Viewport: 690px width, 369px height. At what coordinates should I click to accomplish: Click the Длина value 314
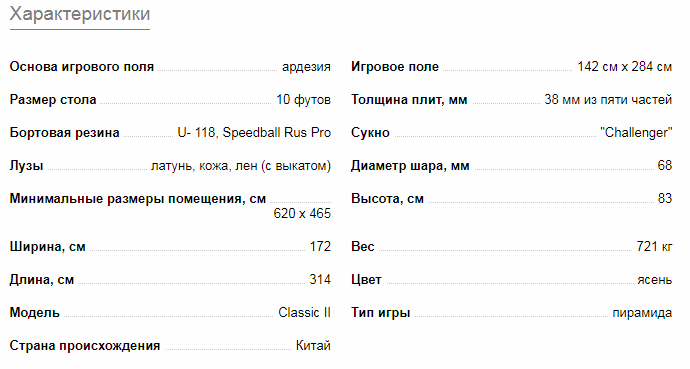coord(320,279)
